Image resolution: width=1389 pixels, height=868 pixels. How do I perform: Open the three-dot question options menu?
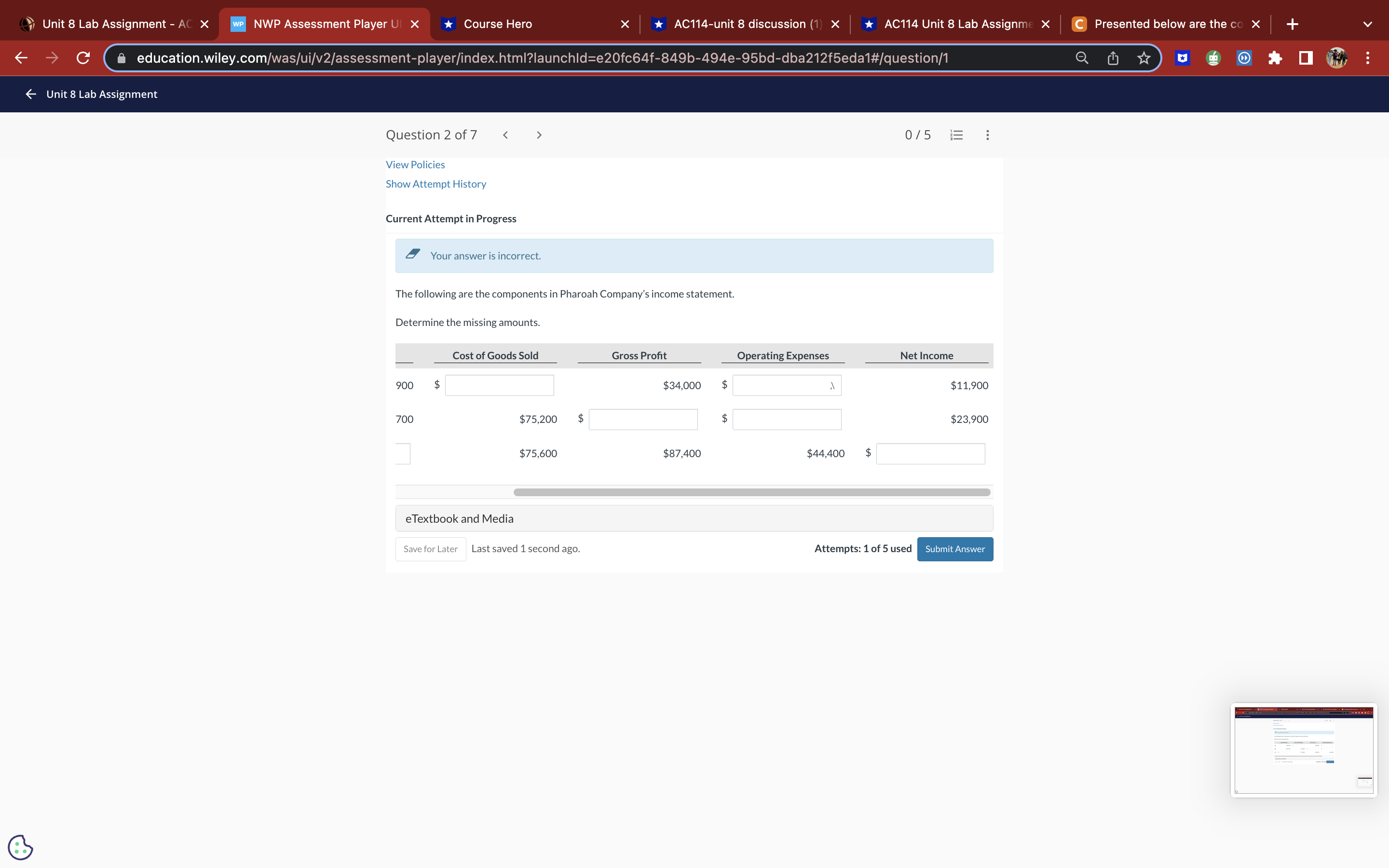[x=987, y=135]
